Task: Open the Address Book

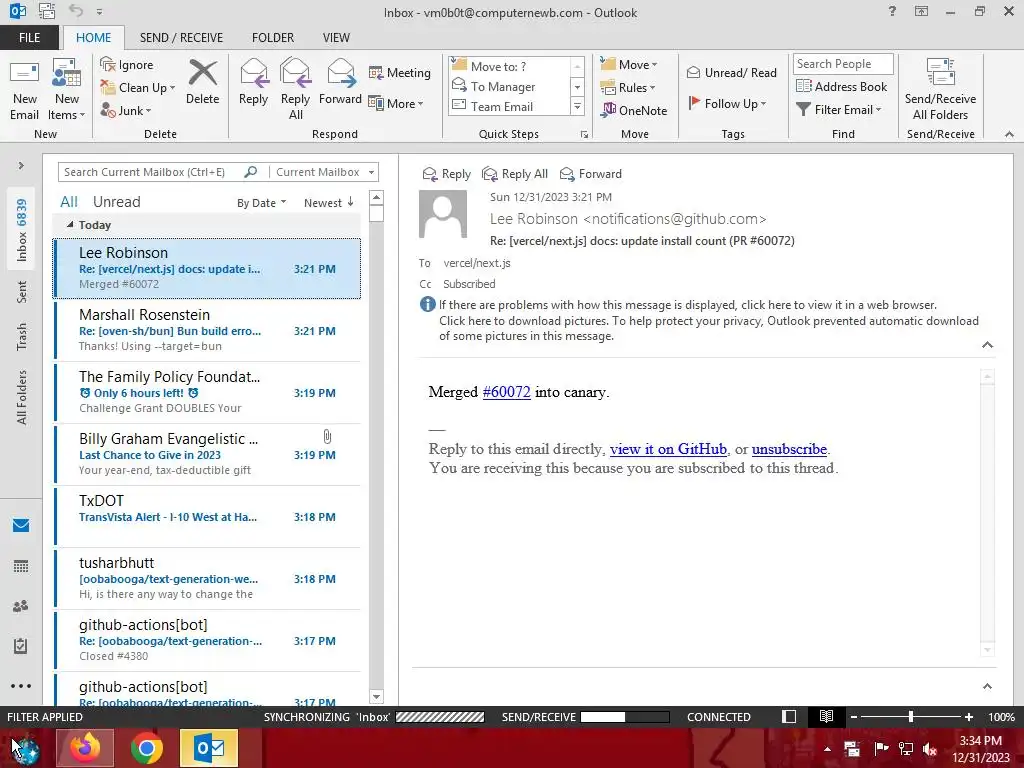Action: (x=842, y=86)
